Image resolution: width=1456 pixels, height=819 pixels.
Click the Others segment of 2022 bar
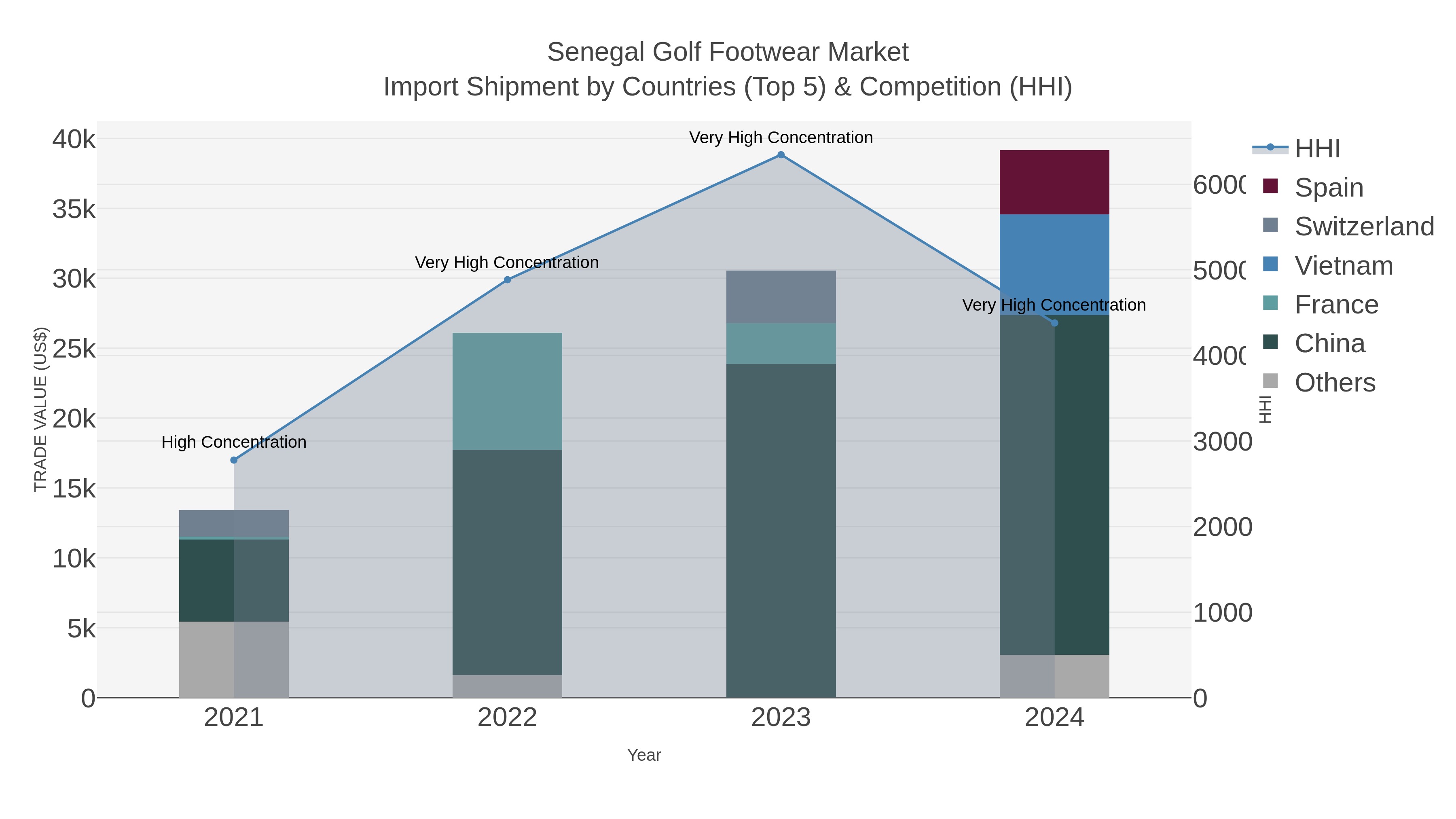tap(508, 686)
